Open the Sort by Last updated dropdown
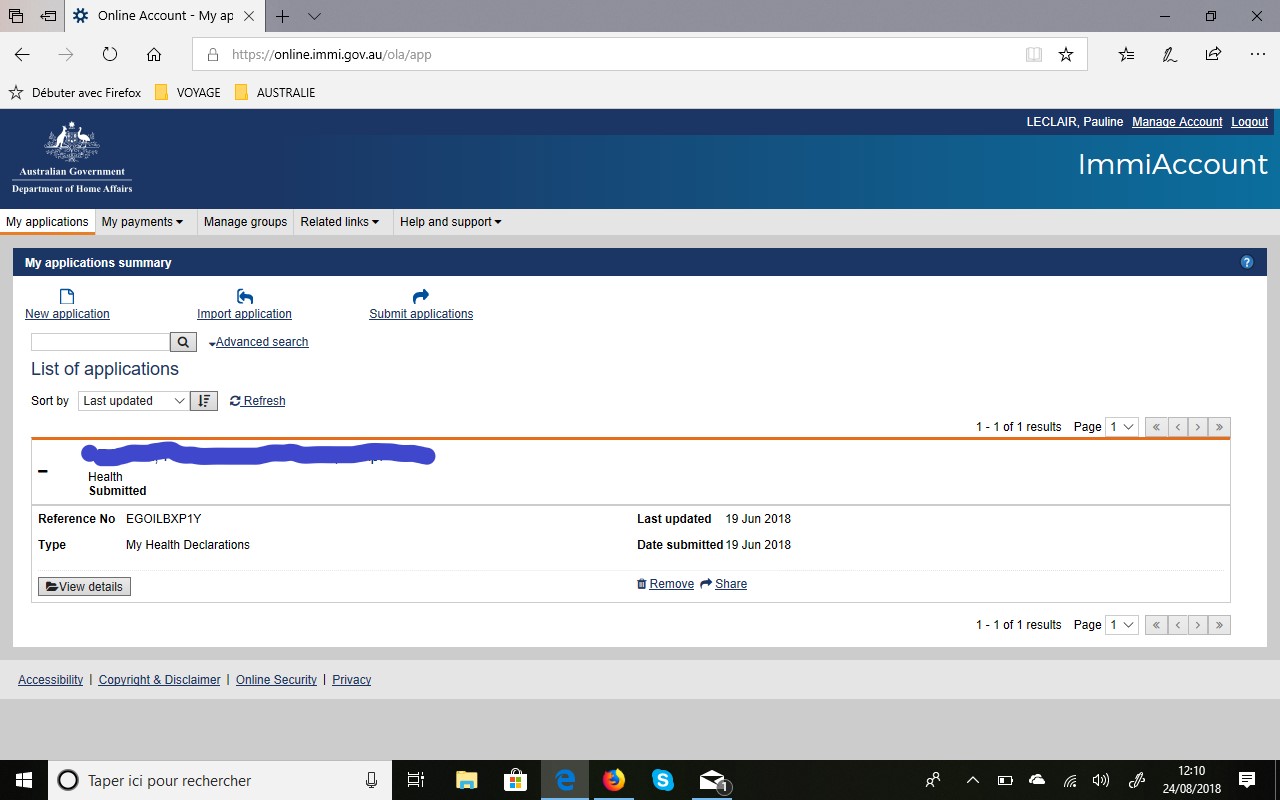Screen dimensions: 1280x800 click(x=133, y=401)
